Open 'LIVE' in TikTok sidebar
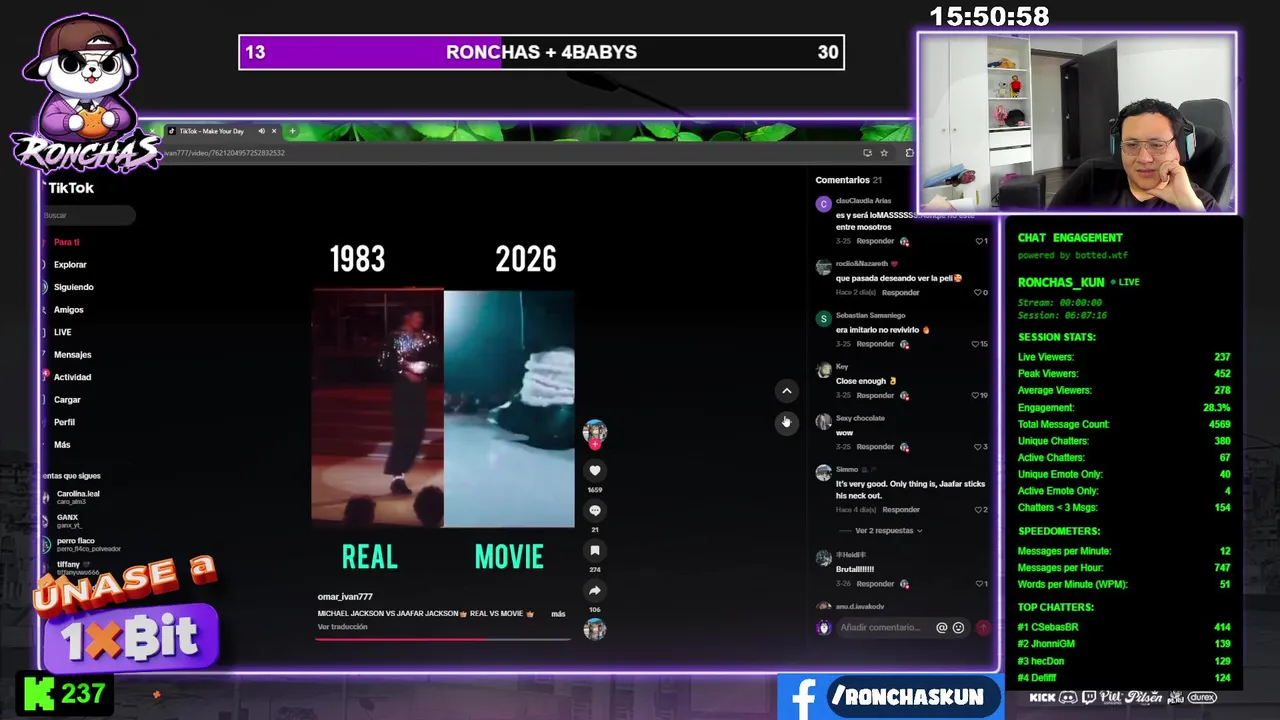Image resolution: width=1280 pixels, height=720 pixels. tap(63, 332)
